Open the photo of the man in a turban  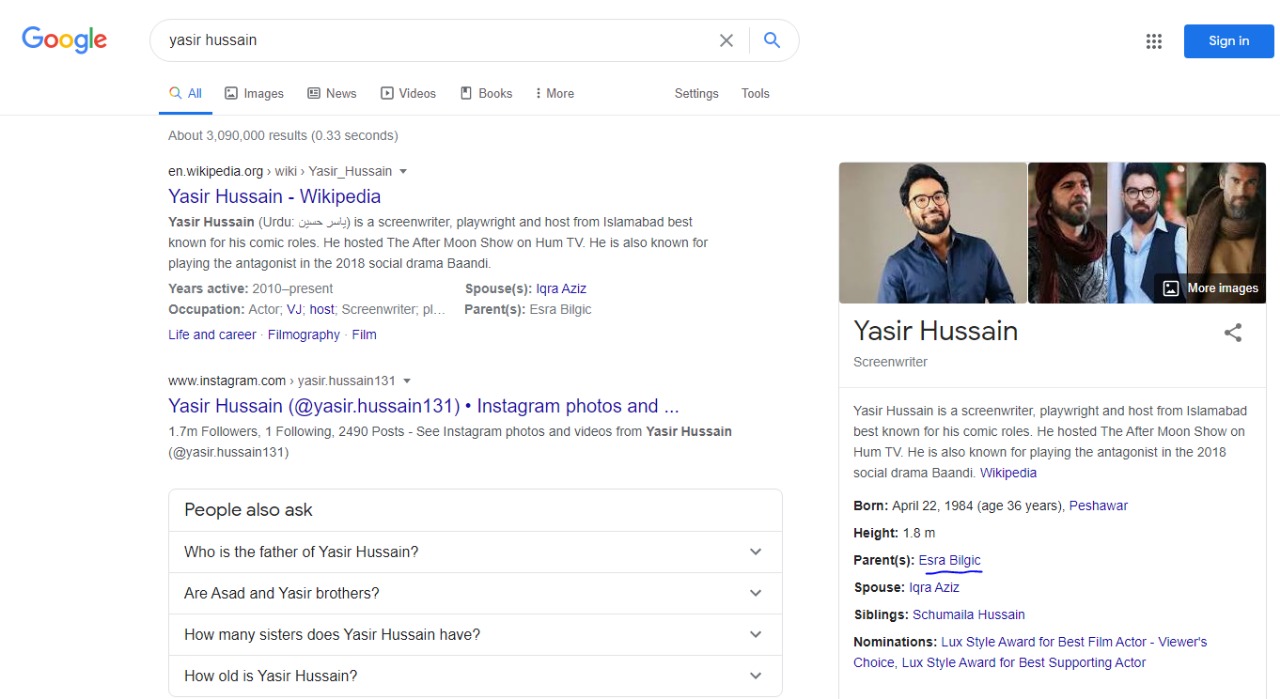(x=1067, y=233)
